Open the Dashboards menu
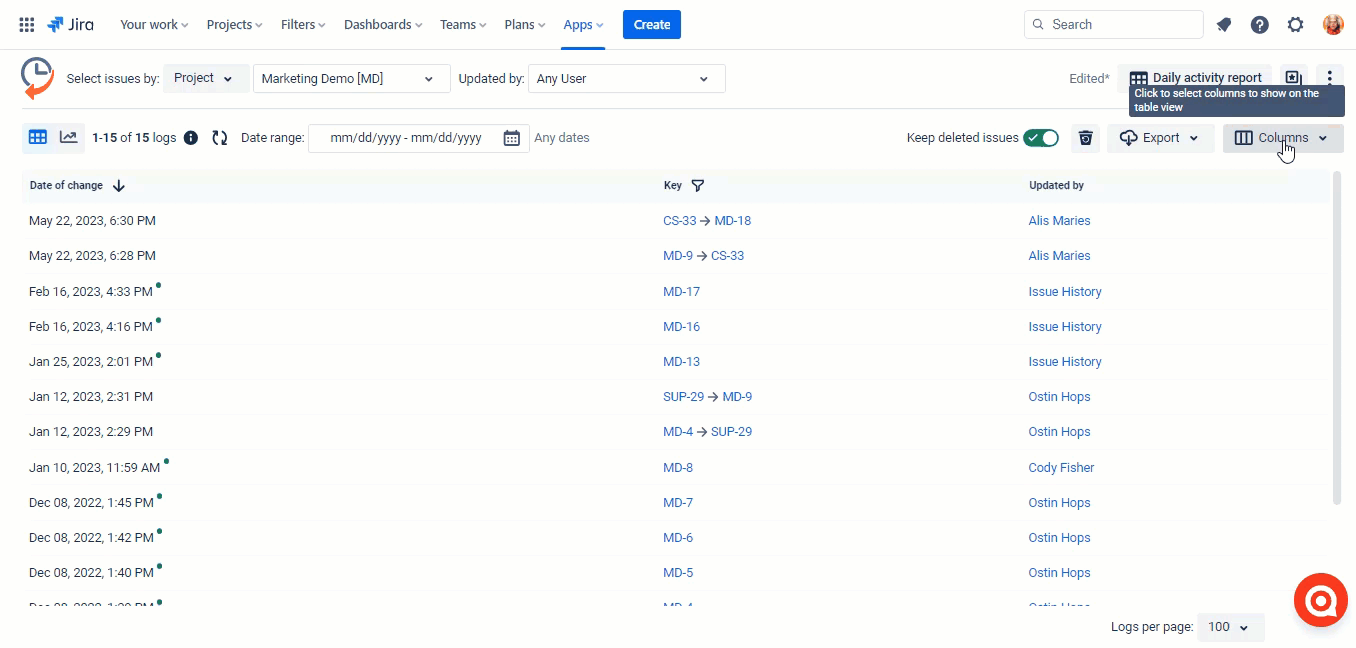 383,25
